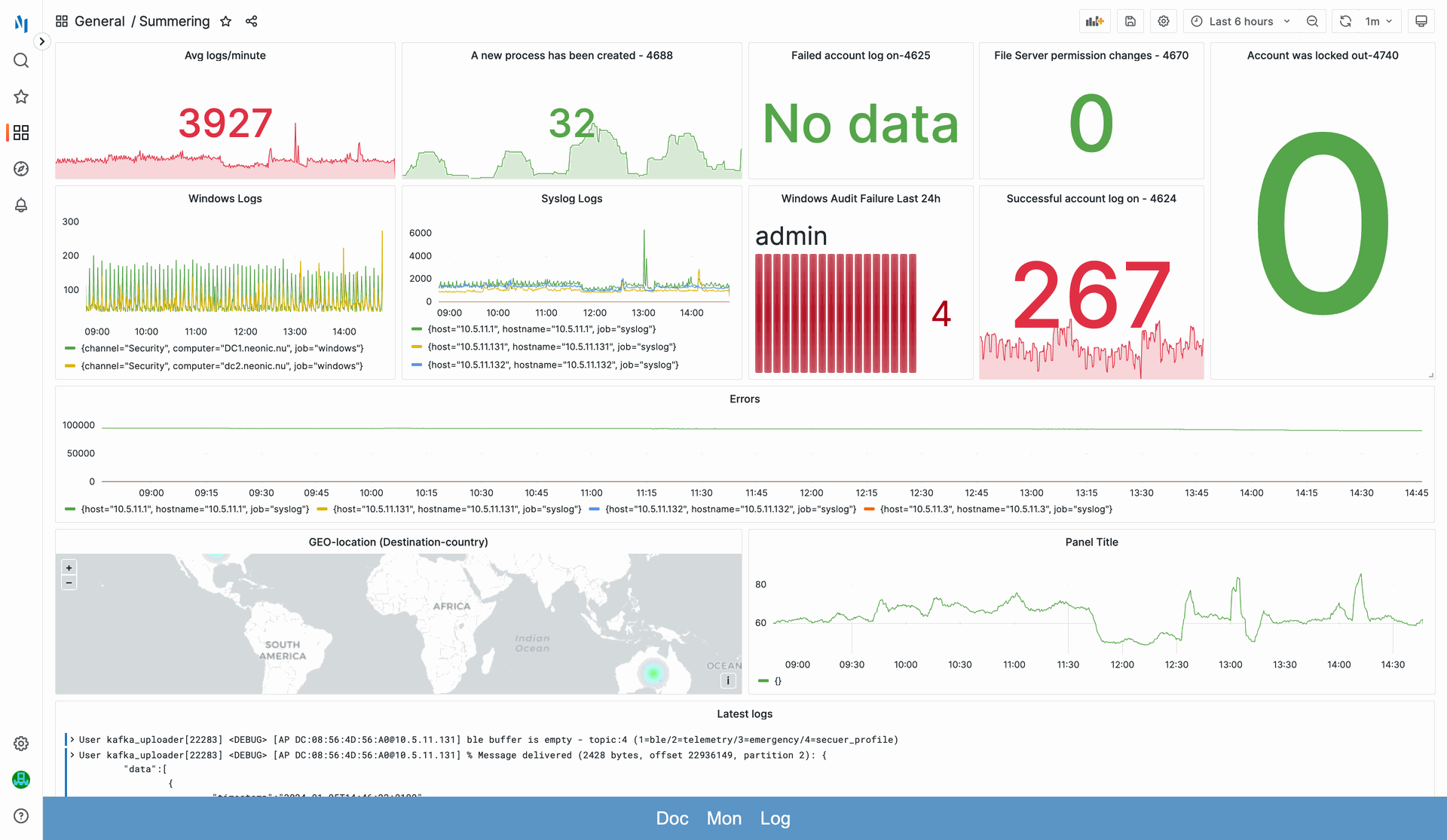Viewport: 1447px width, 840px height.
Task: Open Windows Logs panel title menu
Action: pyautogui.click(x=225, y=199)
